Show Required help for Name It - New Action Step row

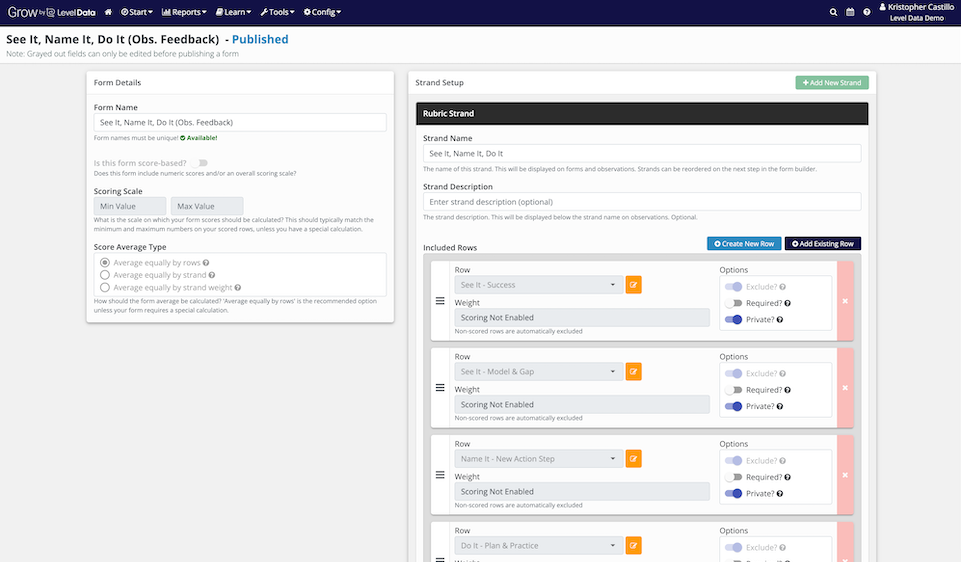tap(788, 477)
